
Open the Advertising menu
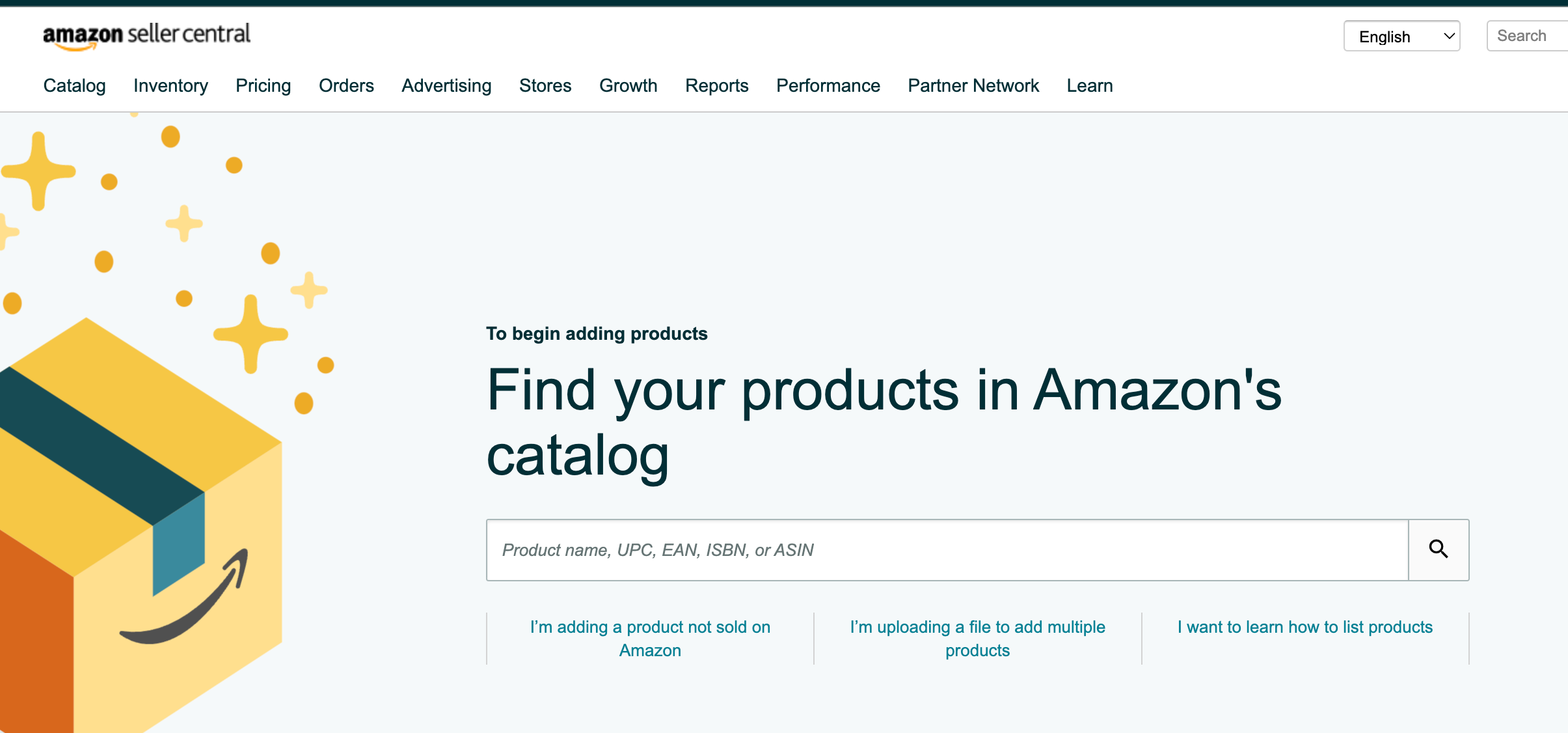point(446,86)
